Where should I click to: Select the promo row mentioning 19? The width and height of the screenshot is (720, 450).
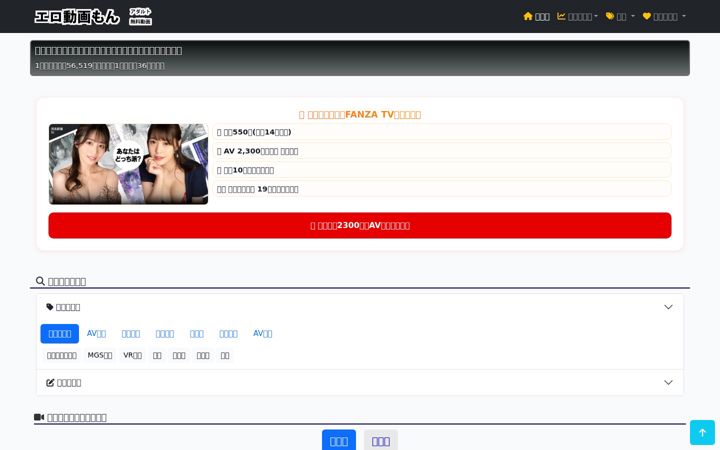[442, 189]
